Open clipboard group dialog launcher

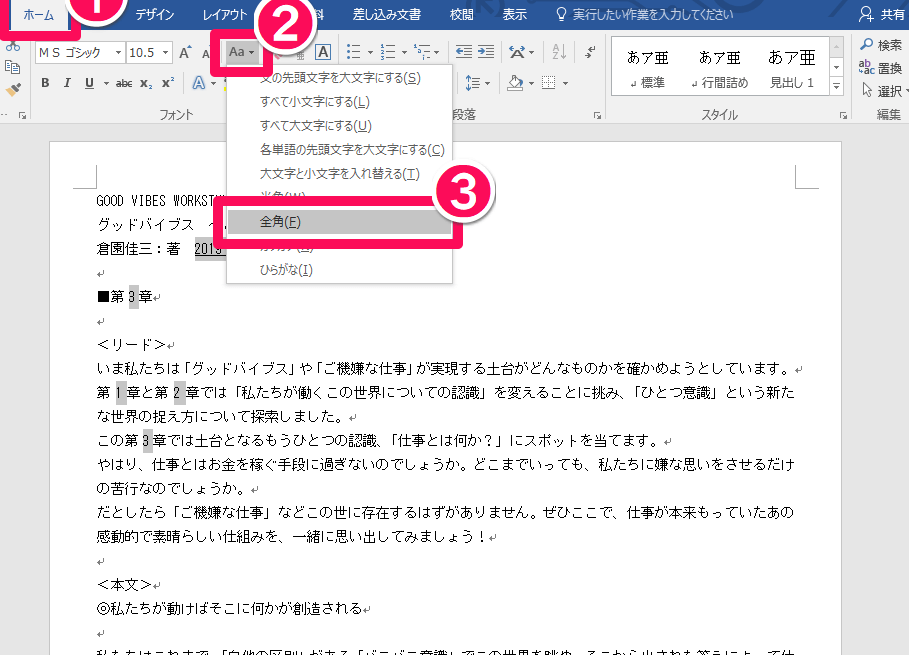click(x=22, y=116)
